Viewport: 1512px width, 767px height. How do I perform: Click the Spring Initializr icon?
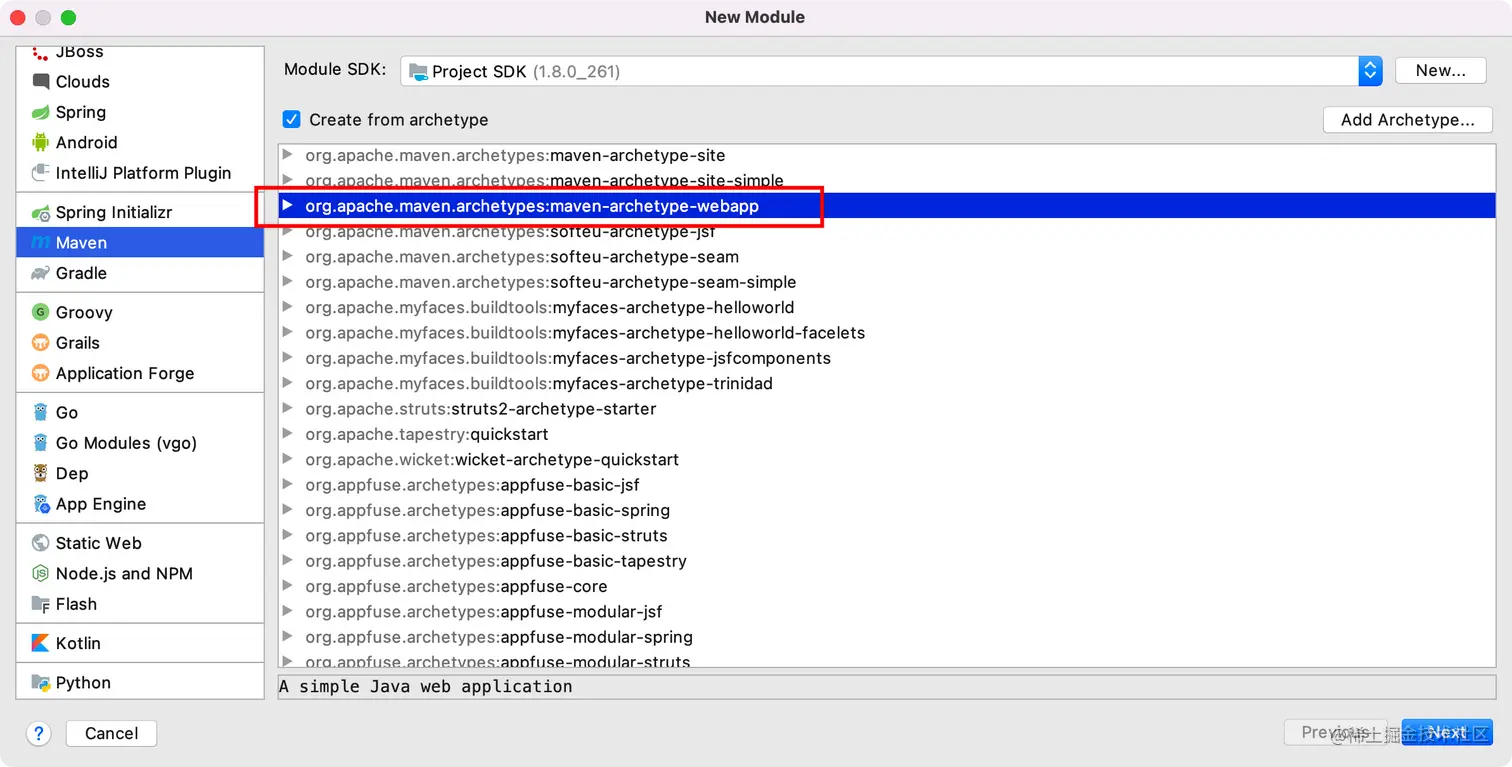40,212
